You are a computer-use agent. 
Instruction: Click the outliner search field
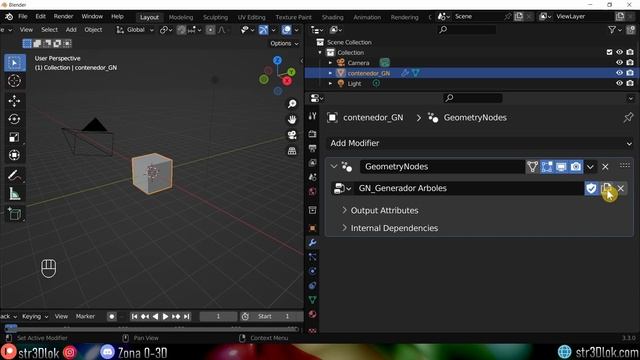pos(467,30)
